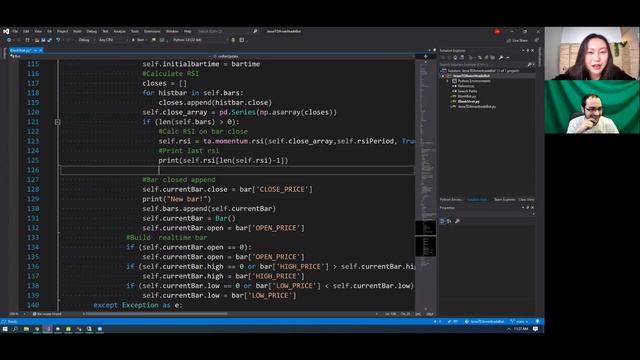Open the Debug configuration dropdown
The width and height of the screenshot is (640, 360).
click(x=86, y=40)
